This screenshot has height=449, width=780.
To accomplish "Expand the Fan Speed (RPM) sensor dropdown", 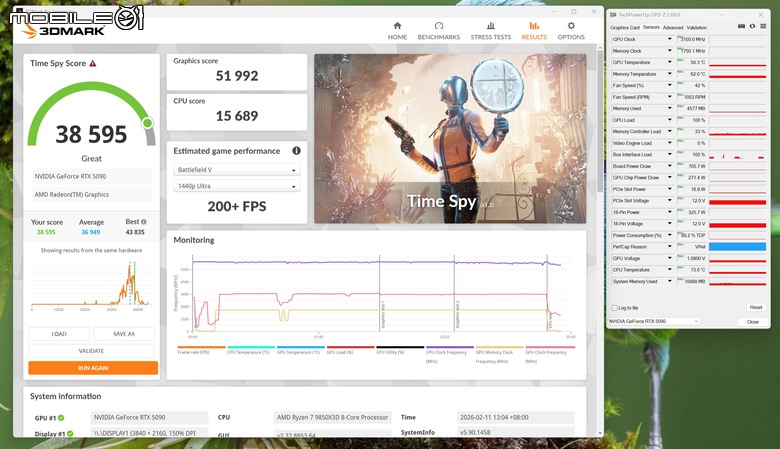I will pyautogui.click(x=670, y=97).
